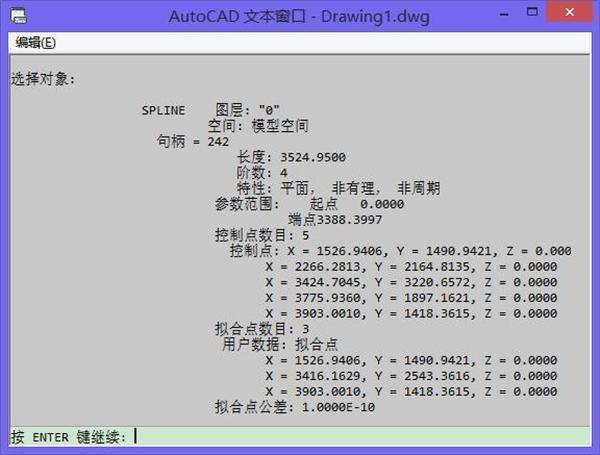Click control point row X = 3424.7045
This screenshot has height=455, width=600.
(411, 282)
